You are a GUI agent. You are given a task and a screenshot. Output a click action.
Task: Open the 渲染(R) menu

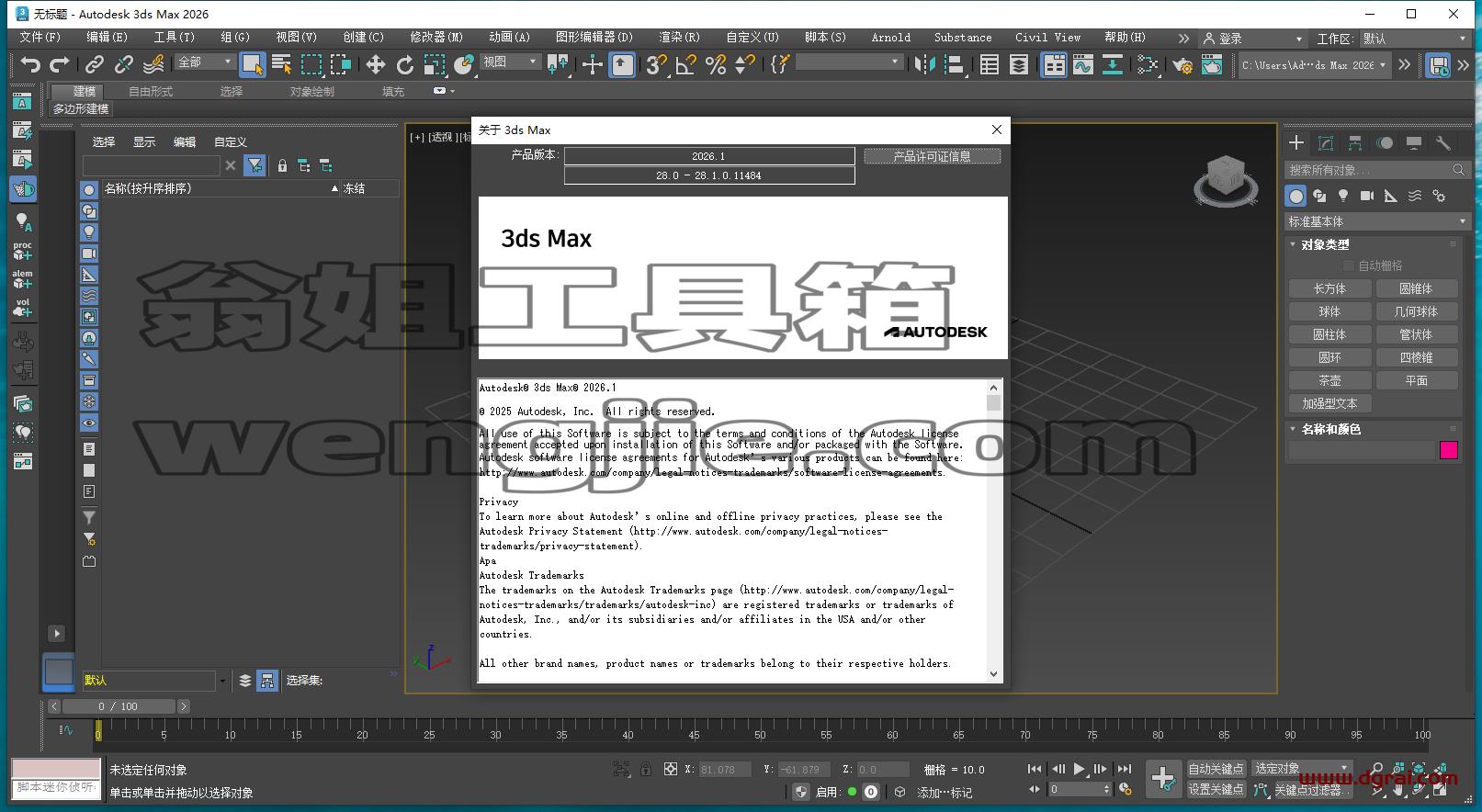[x=679, y=38]
